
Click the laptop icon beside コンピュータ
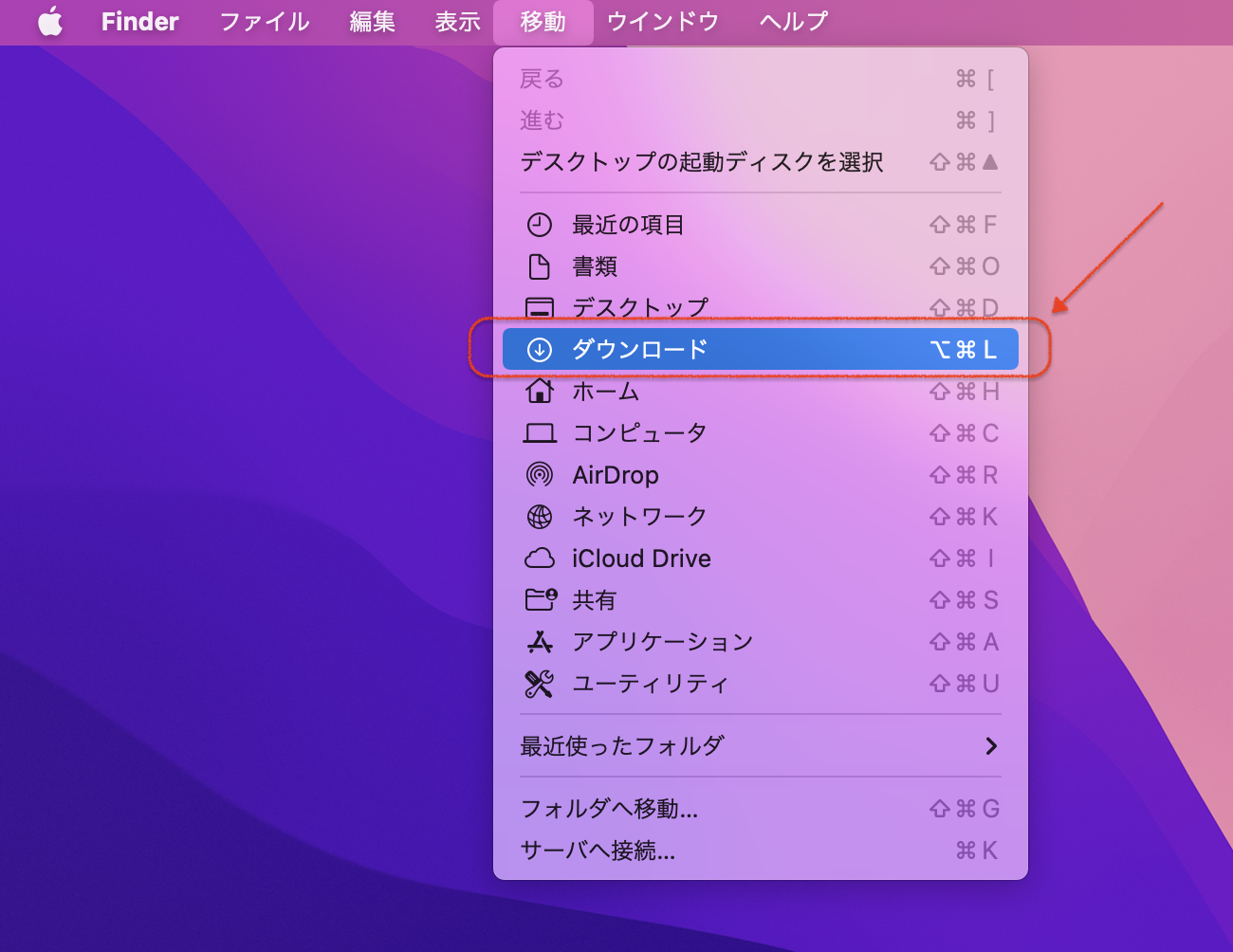tap(540, 433)
